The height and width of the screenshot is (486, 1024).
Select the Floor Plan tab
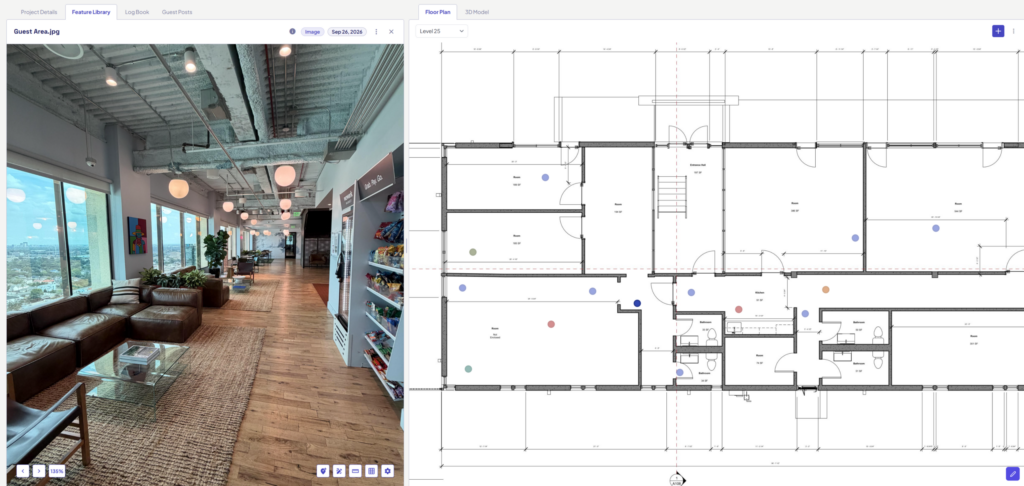coord(438,12)
